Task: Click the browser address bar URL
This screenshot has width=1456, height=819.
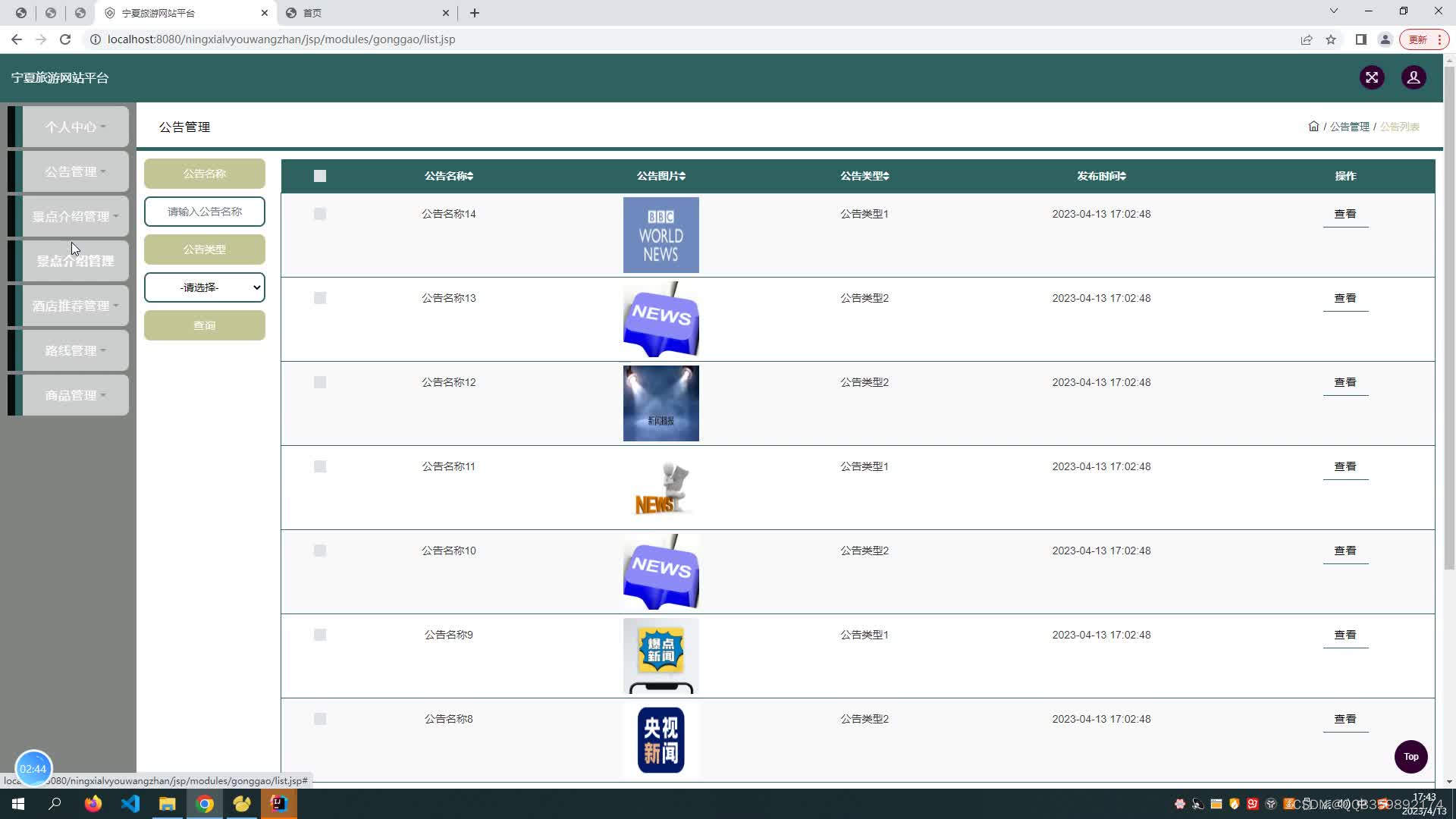Action: [x=281, y=39]
